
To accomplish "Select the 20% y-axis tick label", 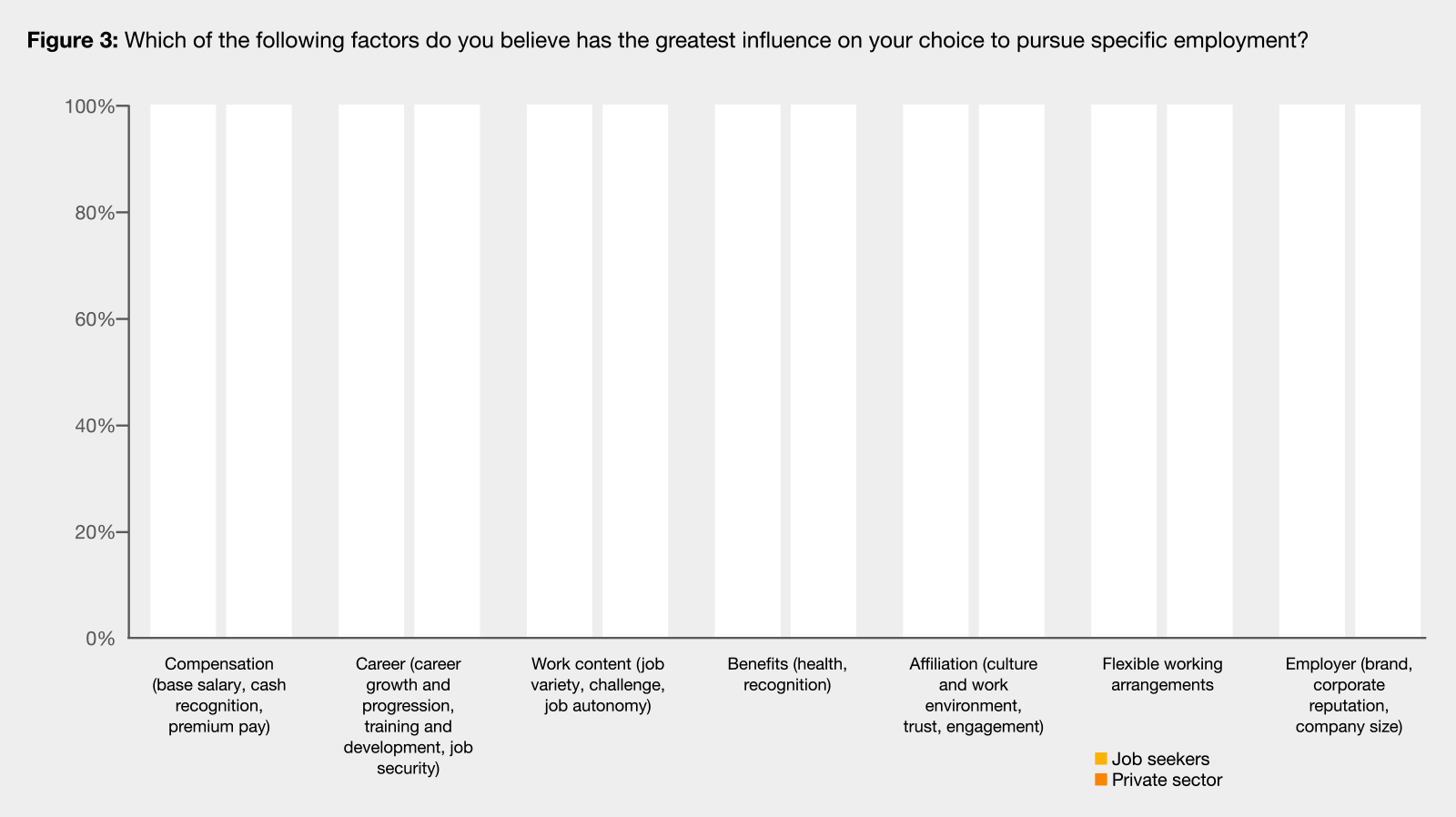I will [93, 532].
